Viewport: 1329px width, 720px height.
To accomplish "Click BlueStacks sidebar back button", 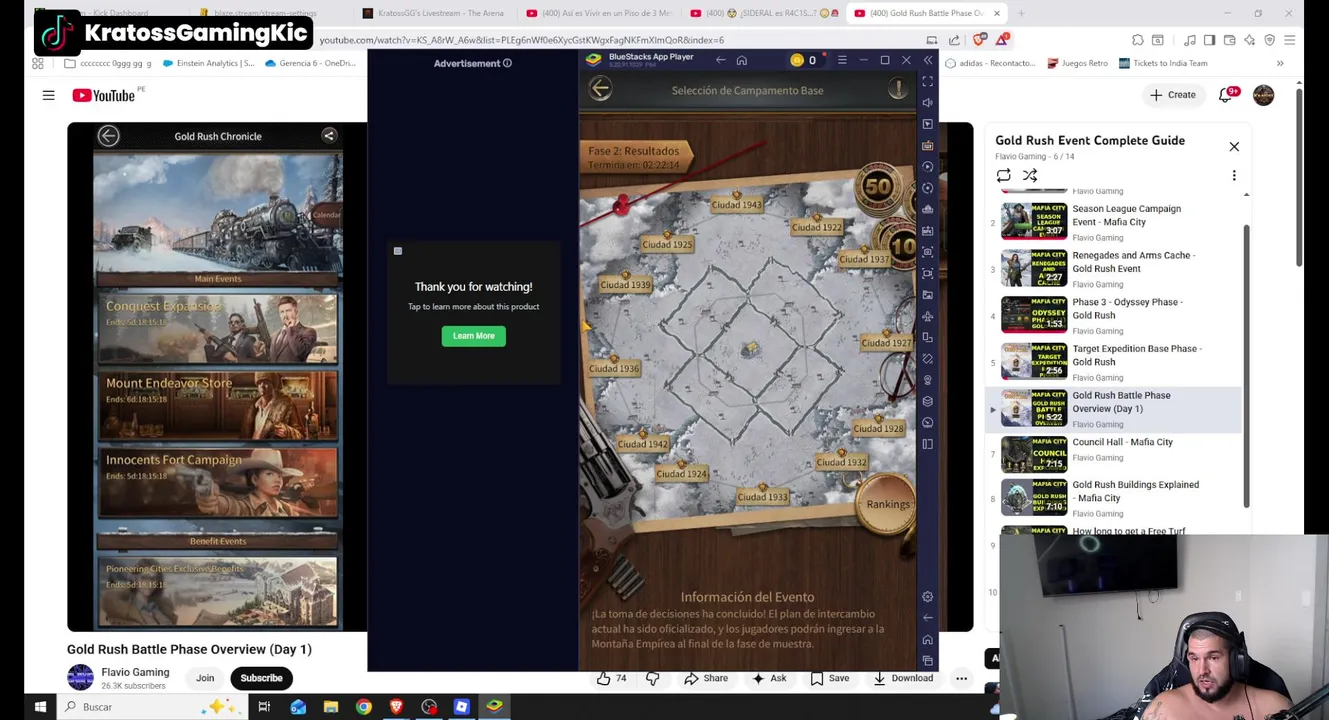I will (928, 618).
